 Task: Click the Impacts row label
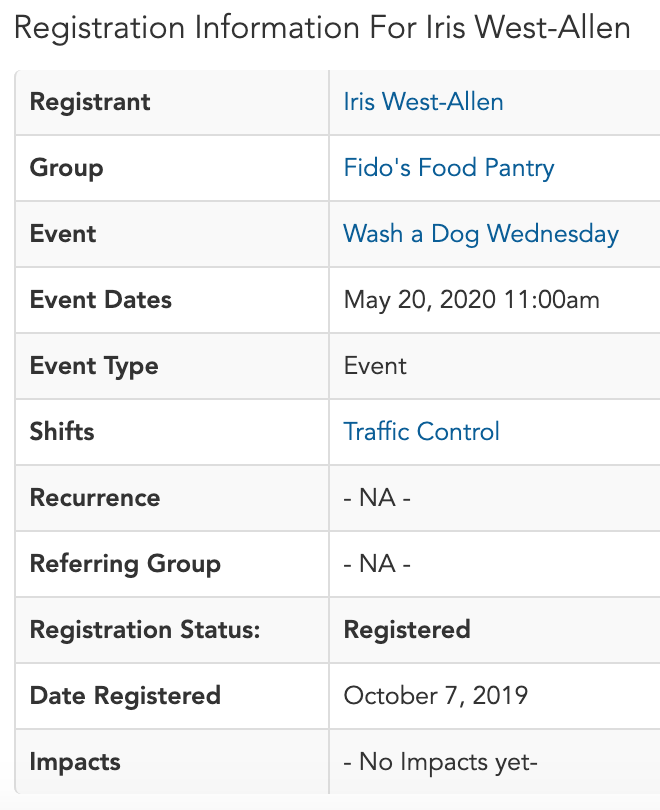(75, 762)
